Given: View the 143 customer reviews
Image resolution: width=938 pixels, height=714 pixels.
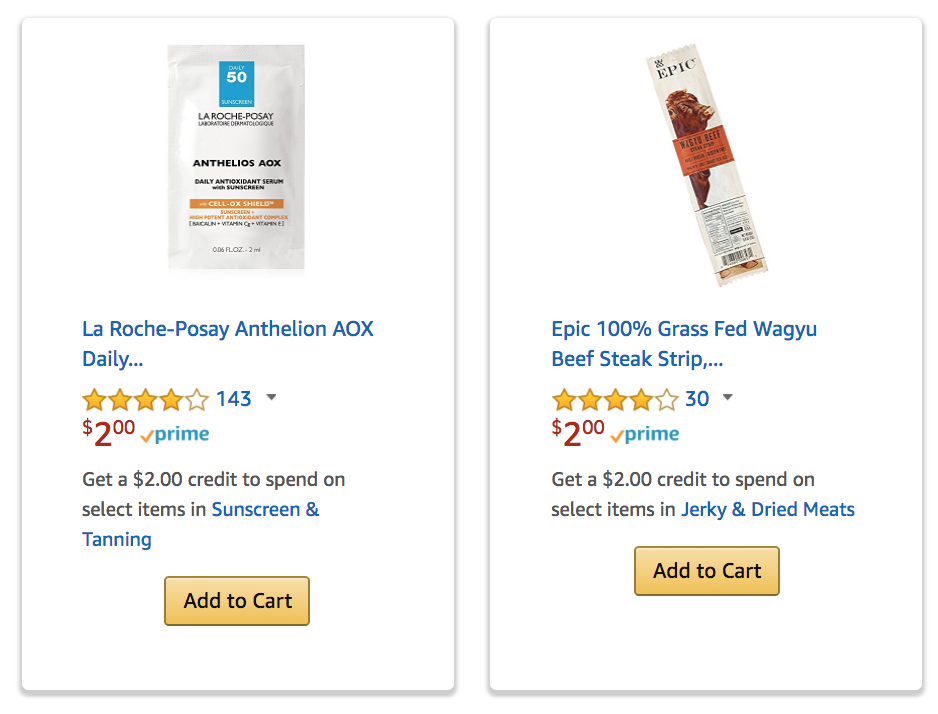Looking at the screenshot, I should [233, 399].
